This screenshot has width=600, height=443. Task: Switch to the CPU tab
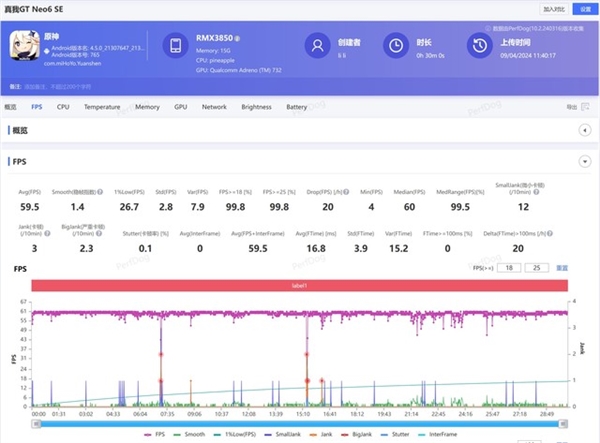point(63,106)
